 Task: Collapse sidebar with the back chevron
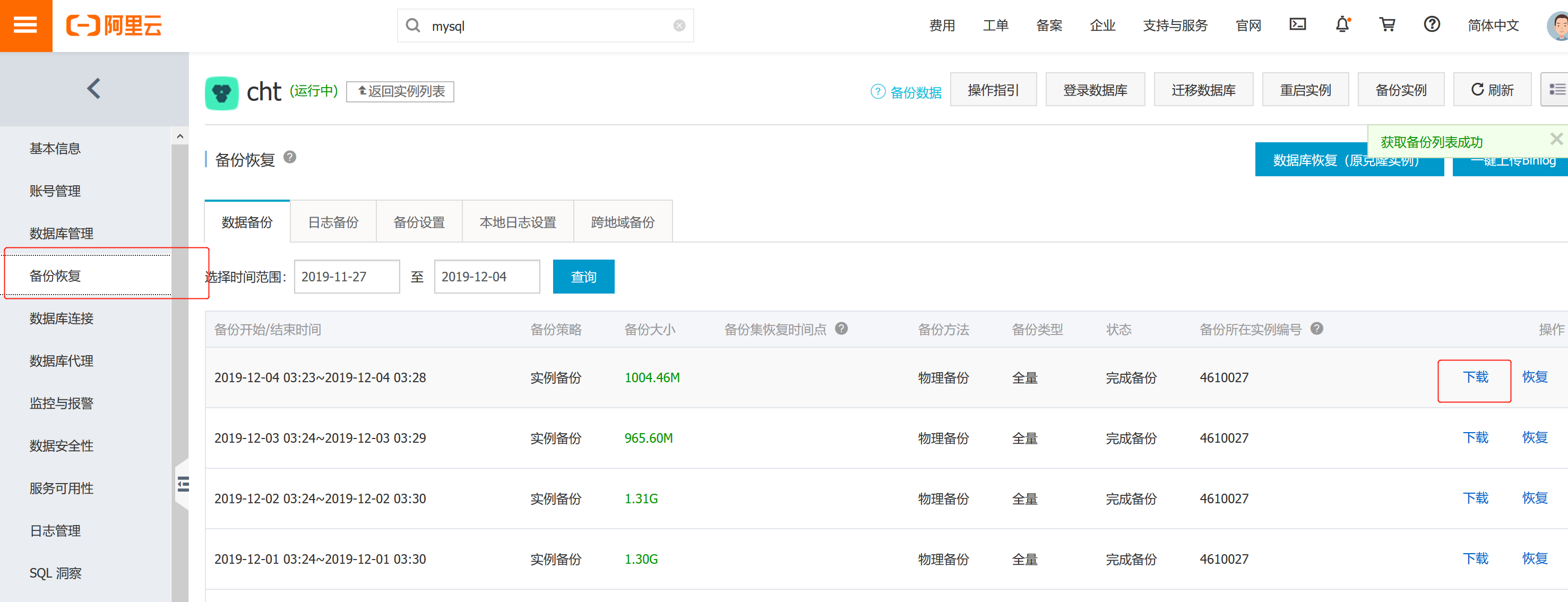click(94, 89)
